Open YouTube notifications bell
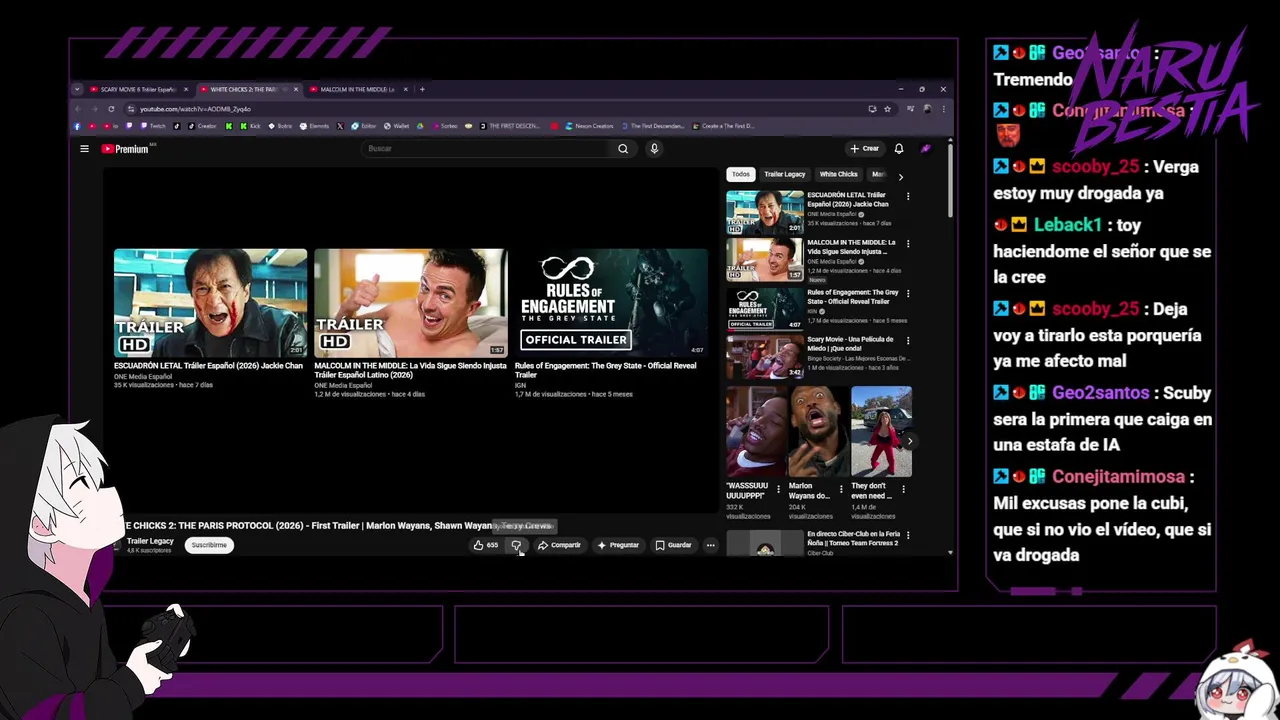This screenshot has width=1280, height=720. click(x=898, y=149)
